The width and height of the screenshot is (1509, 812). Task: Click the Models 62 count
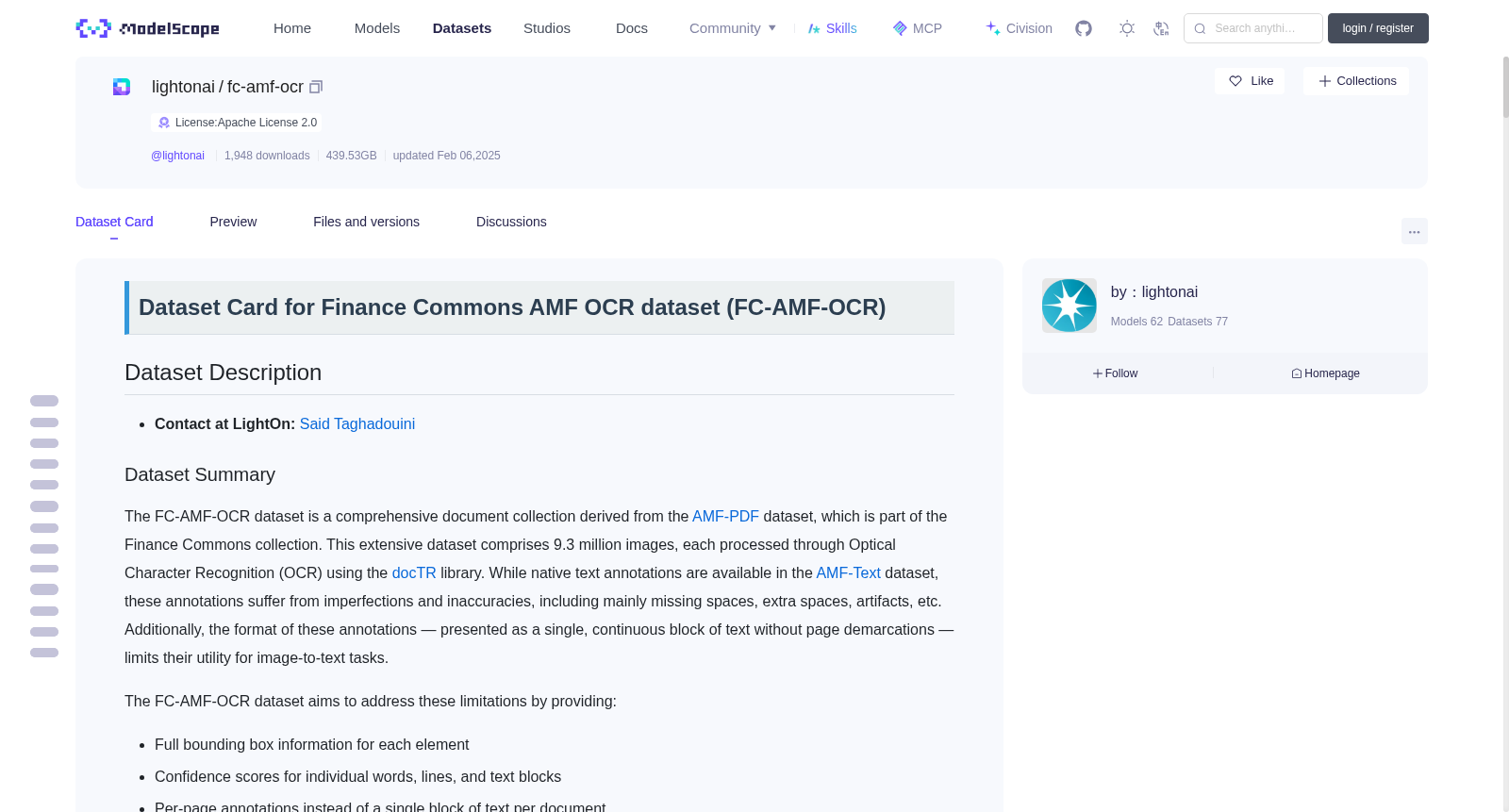(x=1136, y=322)
